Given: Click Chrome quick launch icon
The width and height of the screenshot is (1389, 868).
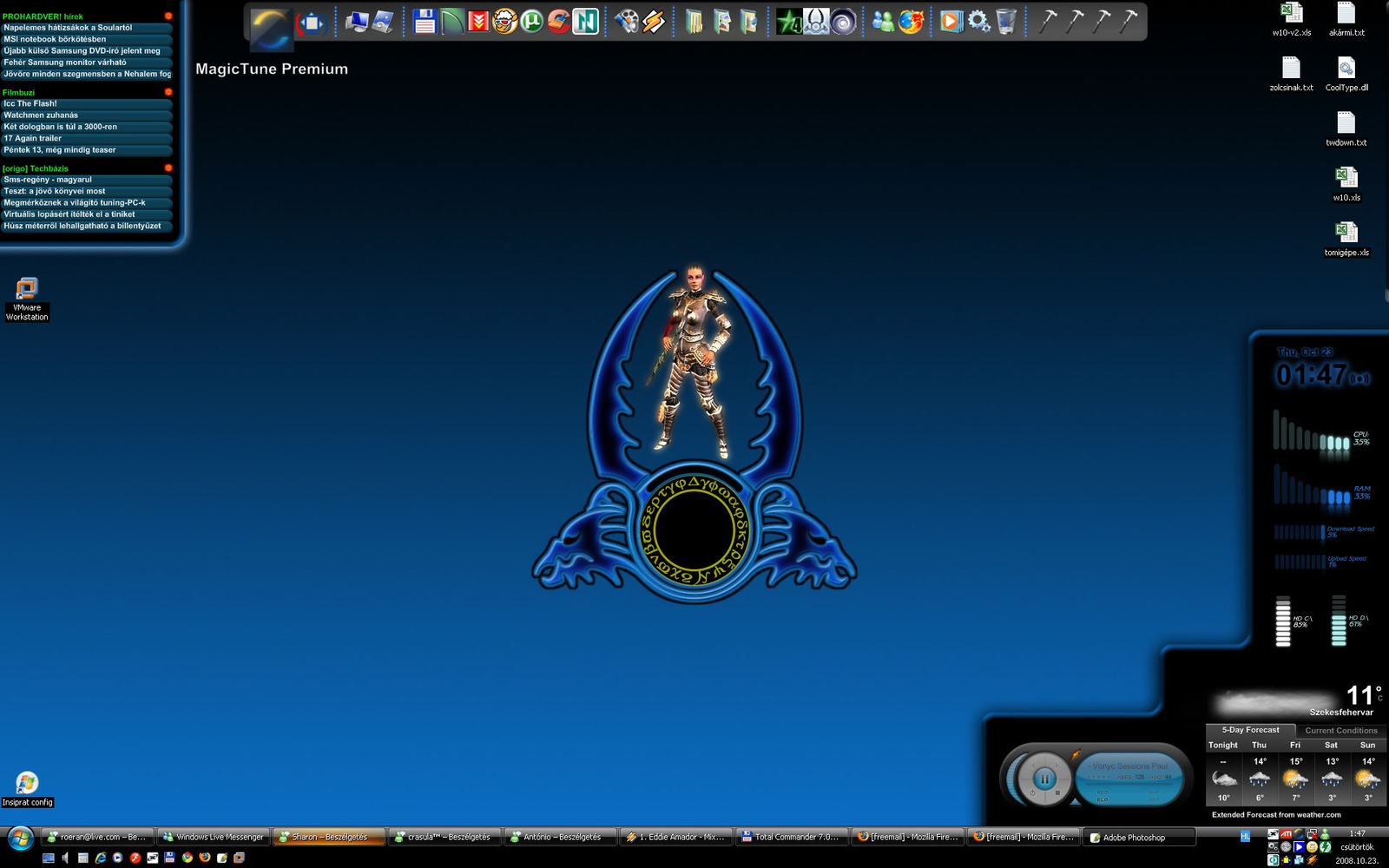Looking at the screenshot, I should point(188,858).
